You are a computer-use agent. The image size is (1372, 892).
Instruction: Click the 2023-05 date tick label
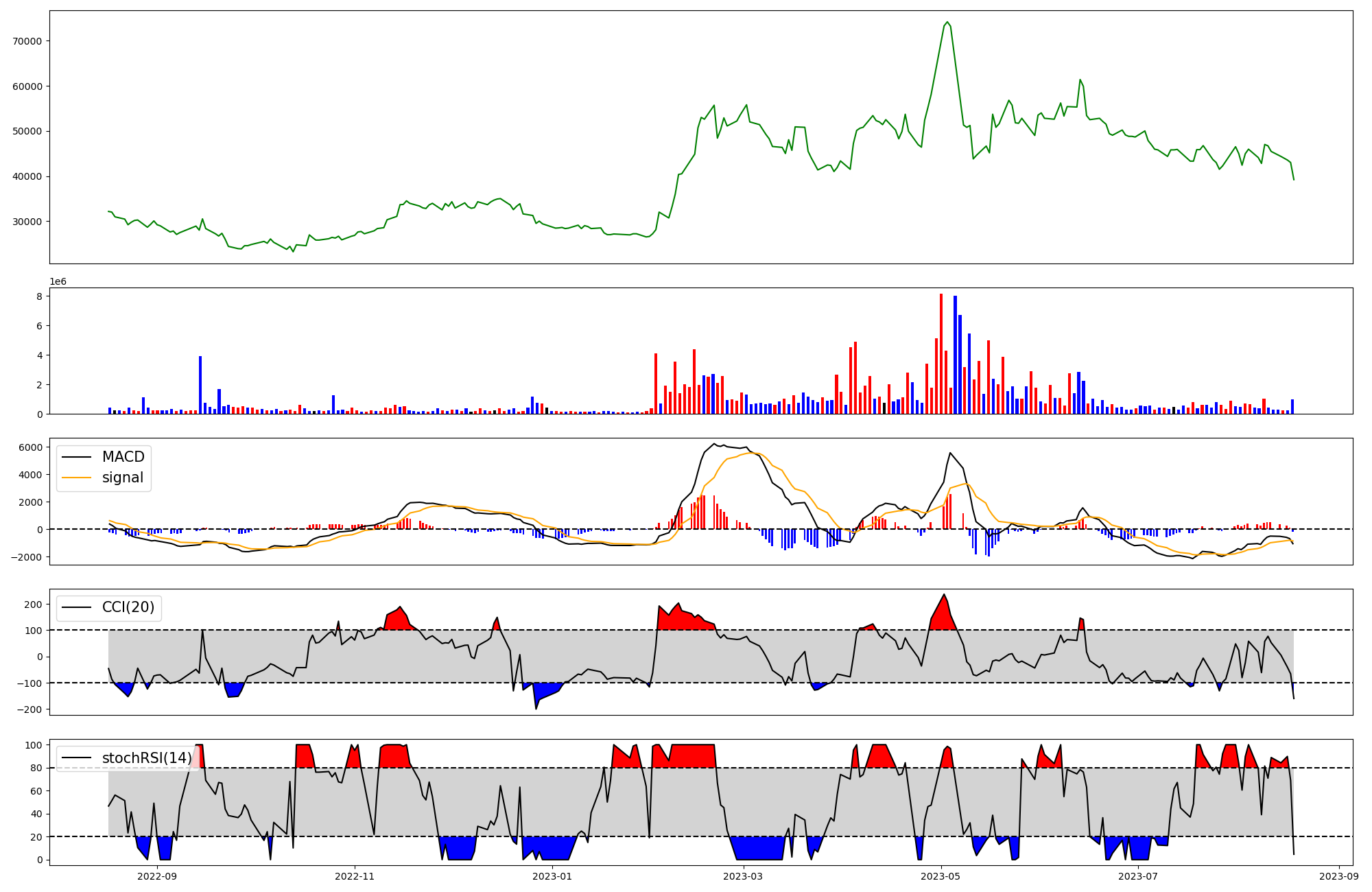coord(941,876)
